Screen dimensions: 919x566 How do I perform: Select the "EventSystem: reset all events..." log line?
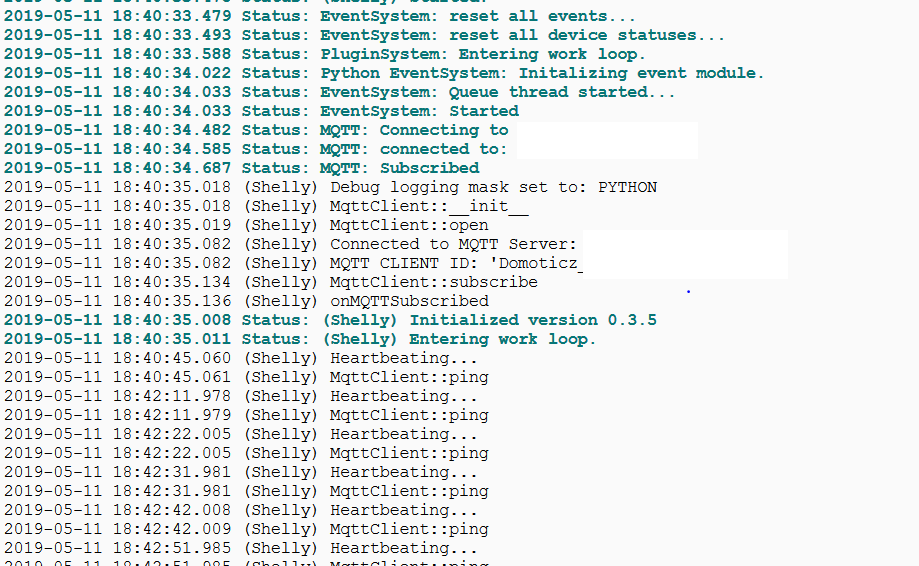tap(319, 16)
